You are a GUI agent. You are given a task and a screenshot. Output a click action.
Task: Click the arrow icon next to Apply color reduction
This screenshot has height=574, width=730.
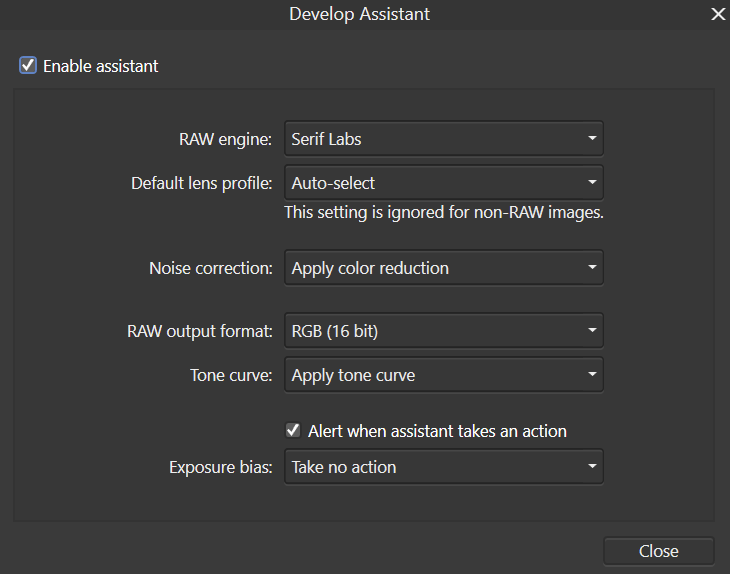point(592,267)
